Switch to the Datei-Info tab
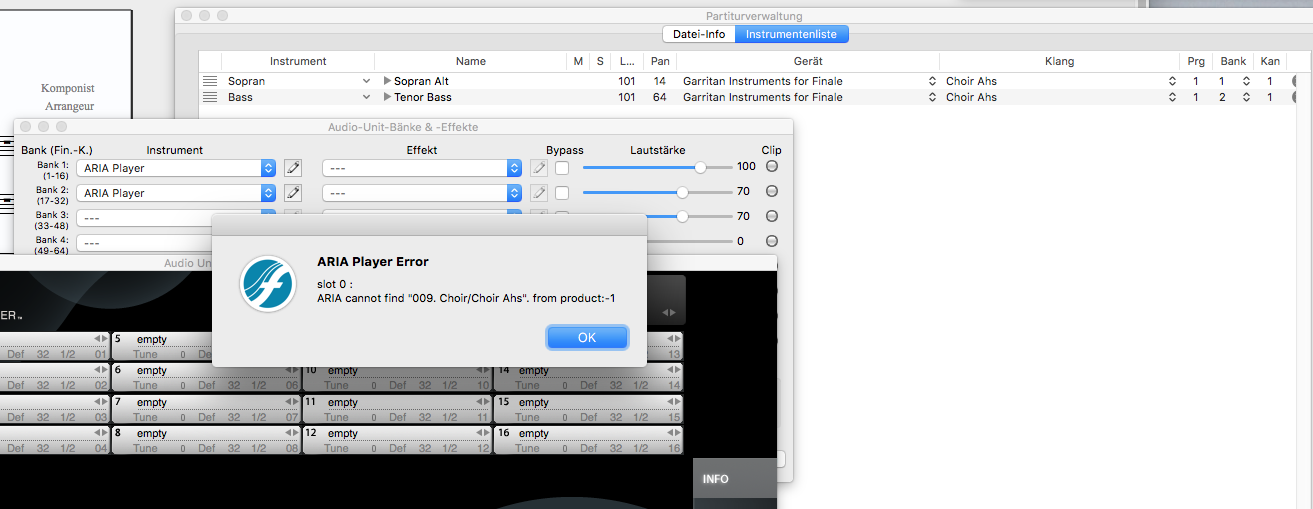This screenshot has height=509, width=1313. 698,34
